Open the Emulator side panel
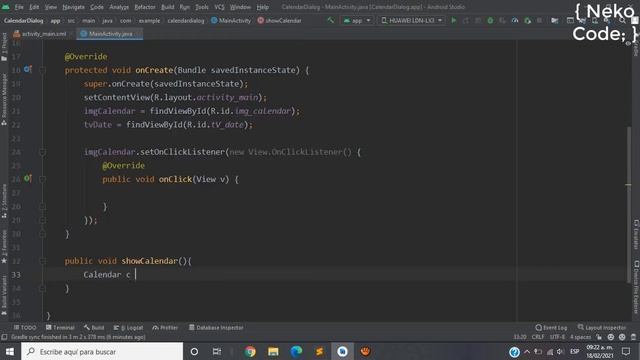Viewport: 640px width, 360px height. pos(636,234)
